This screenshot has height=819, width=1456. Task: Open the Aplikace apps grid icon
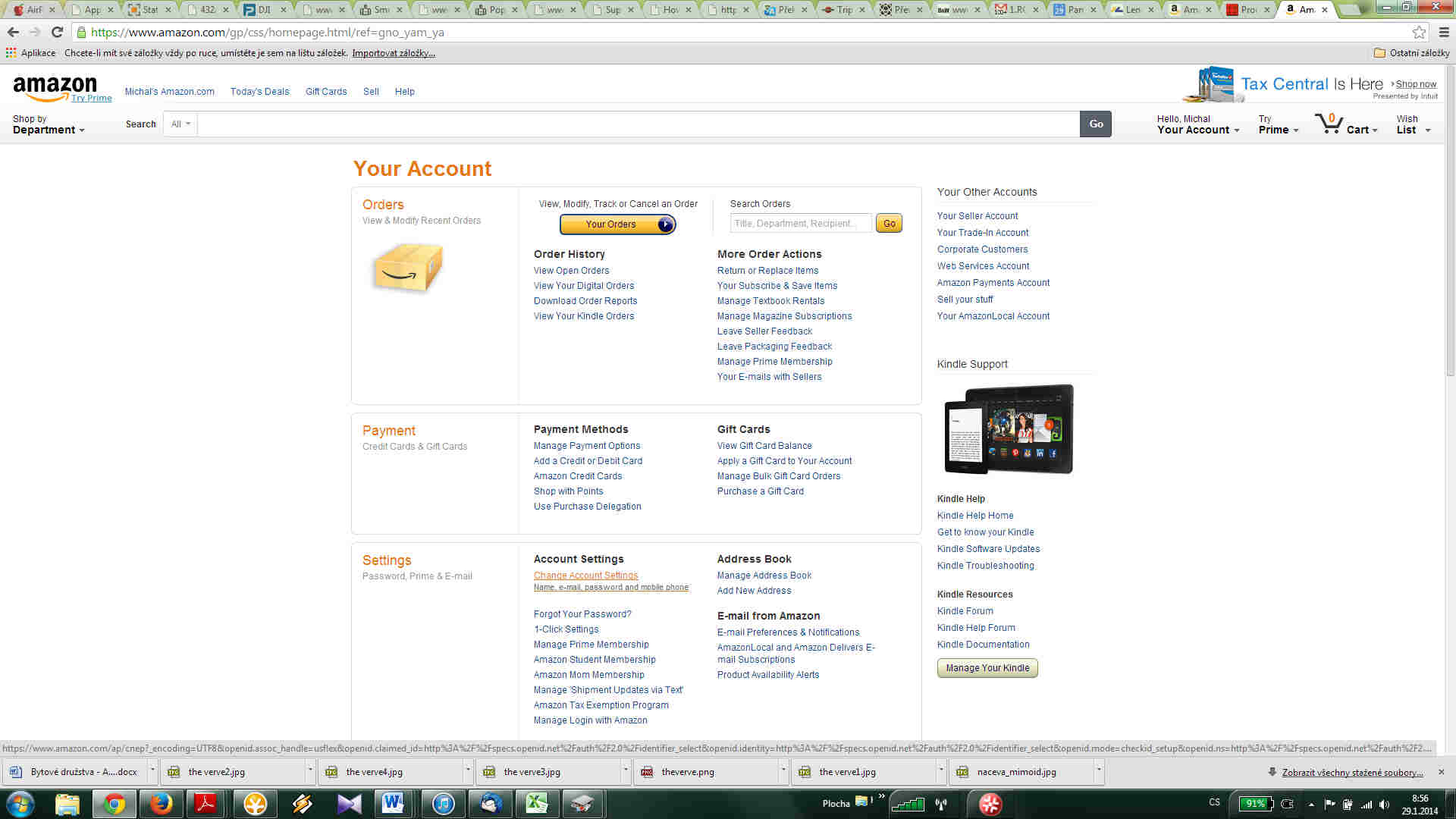pyautogui.click(x=11, y=53)
